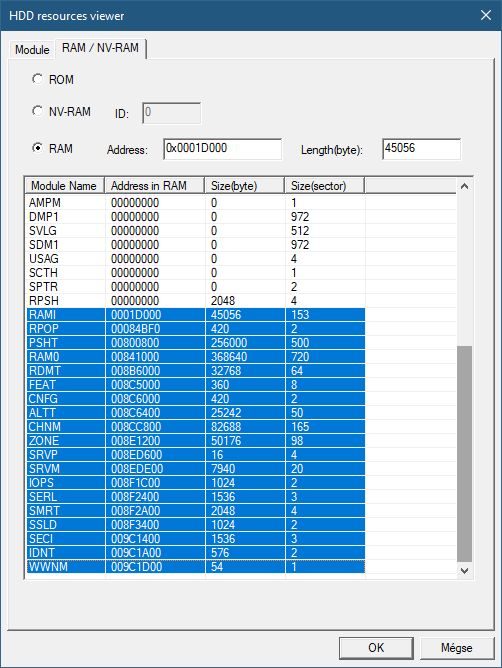Select the AMPM module row
This screenshot has height=668, width=502.
tap(196, 203)
